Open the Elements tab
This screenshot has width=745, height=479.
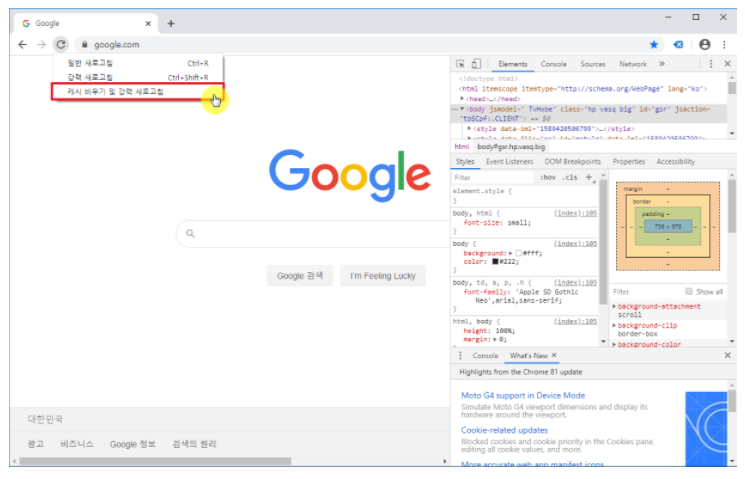point(513,64)
